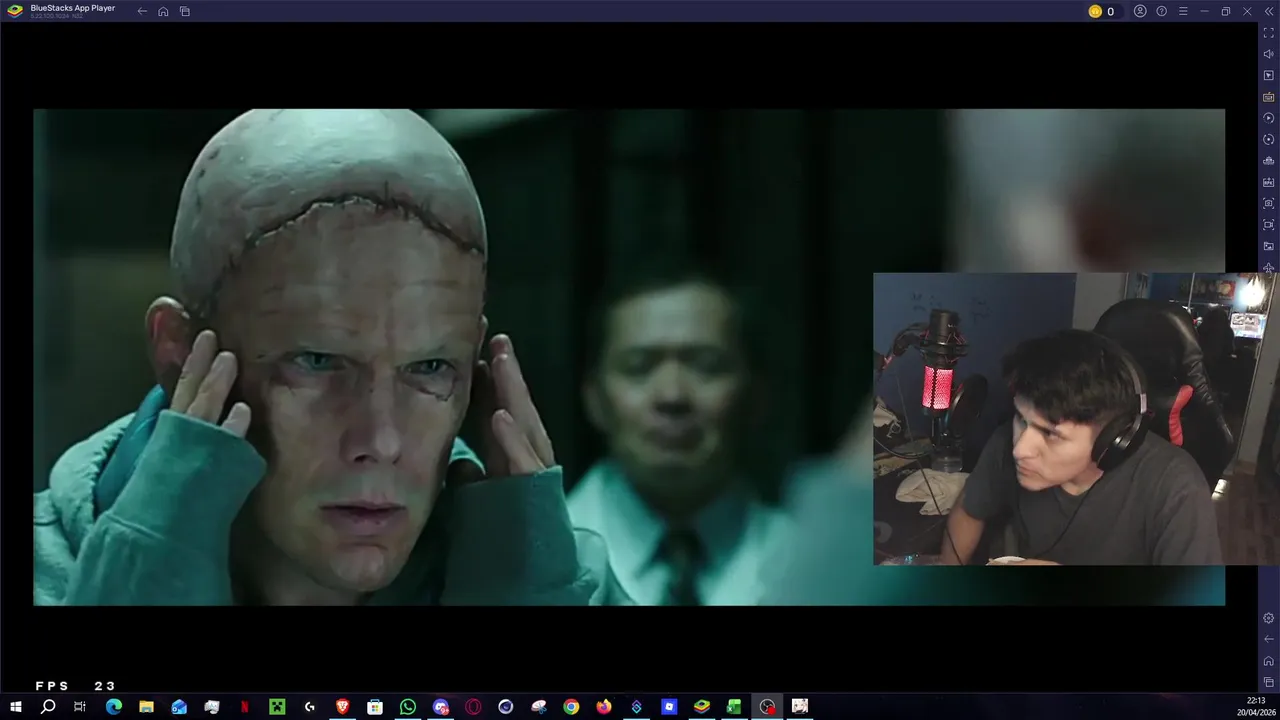Open Netflix from the taskbar
The width and height of the screenshot is (1280, 720).
[x=244, y=707]
